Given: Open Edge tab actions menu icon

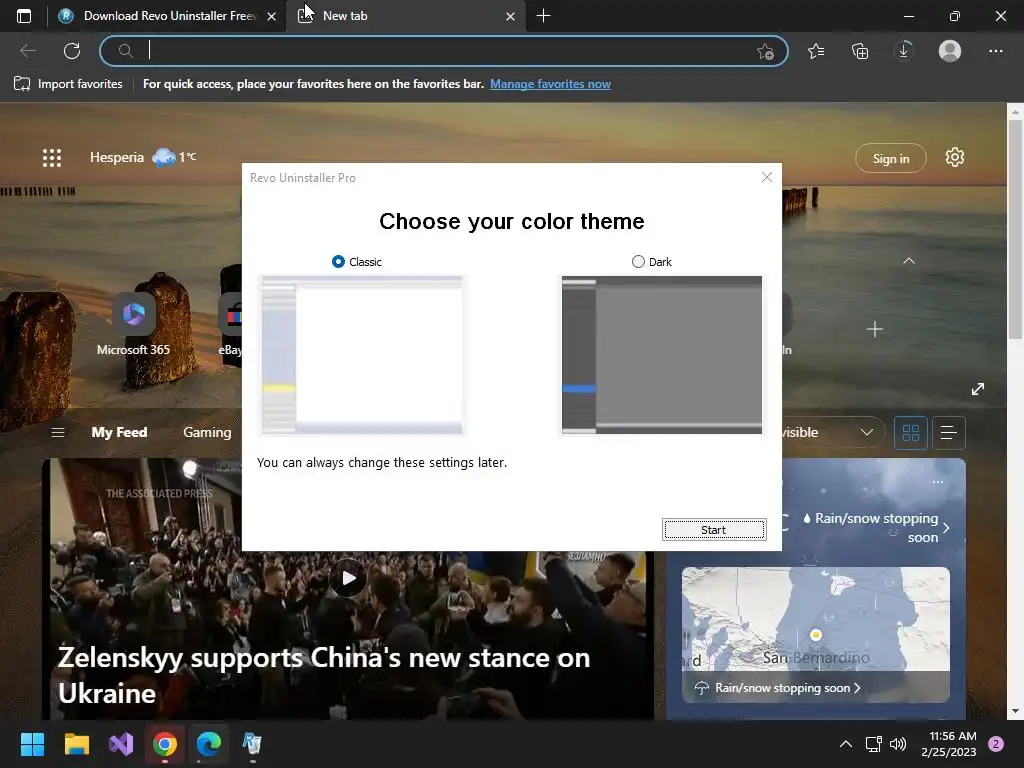Looking at the screenshot, I should [24, 16].
